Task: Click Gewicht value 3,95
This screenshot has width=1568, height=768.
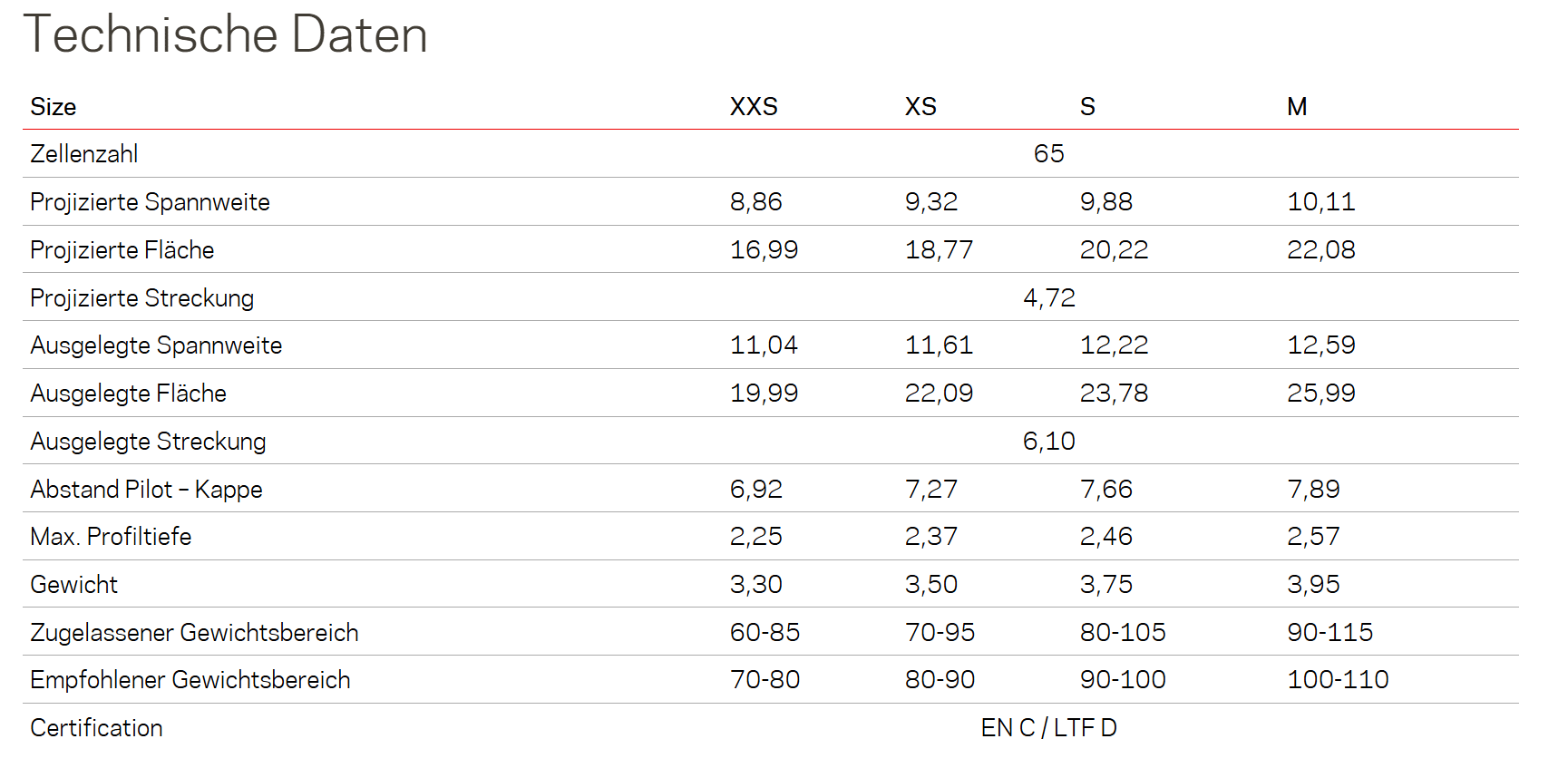Action: point(1313,585)
